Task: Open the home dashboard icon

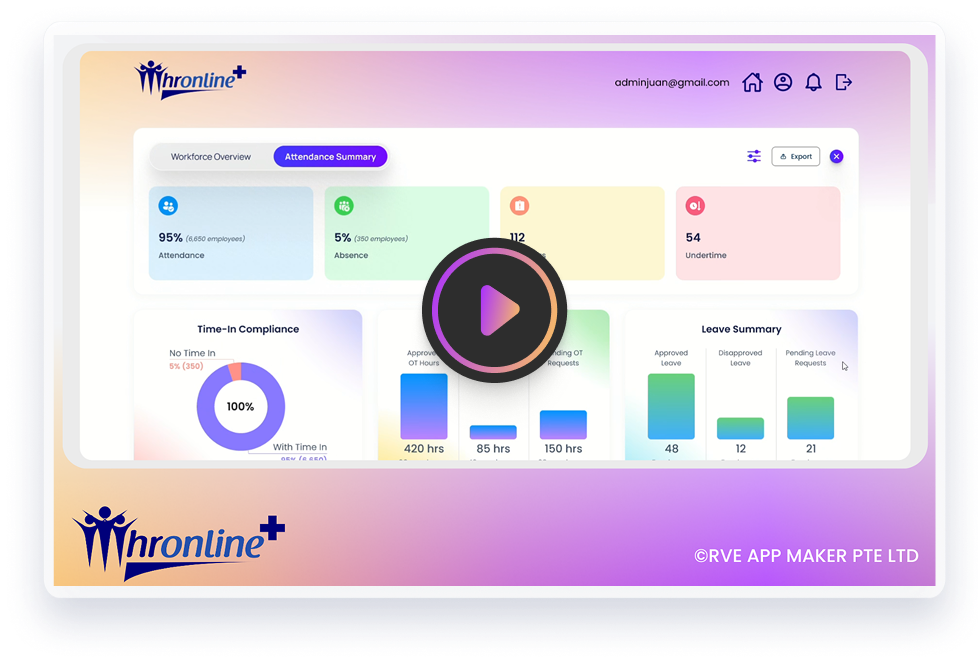Action: (753, 82)
